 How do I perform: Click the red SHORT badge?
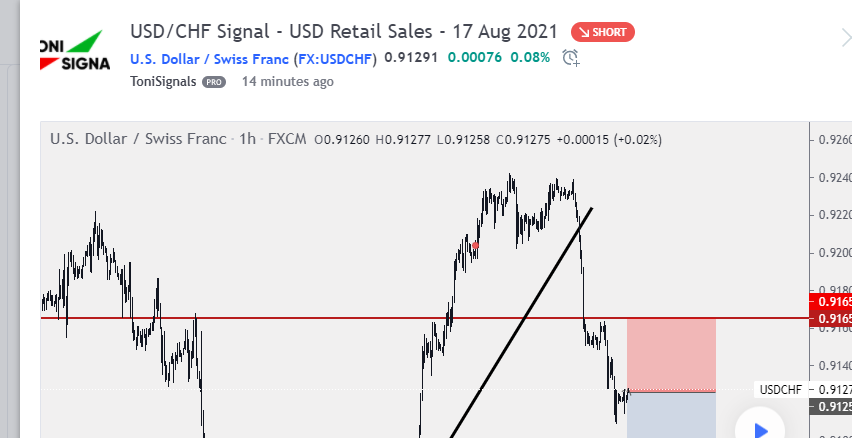pyautogui.click(x=603, y=32)
